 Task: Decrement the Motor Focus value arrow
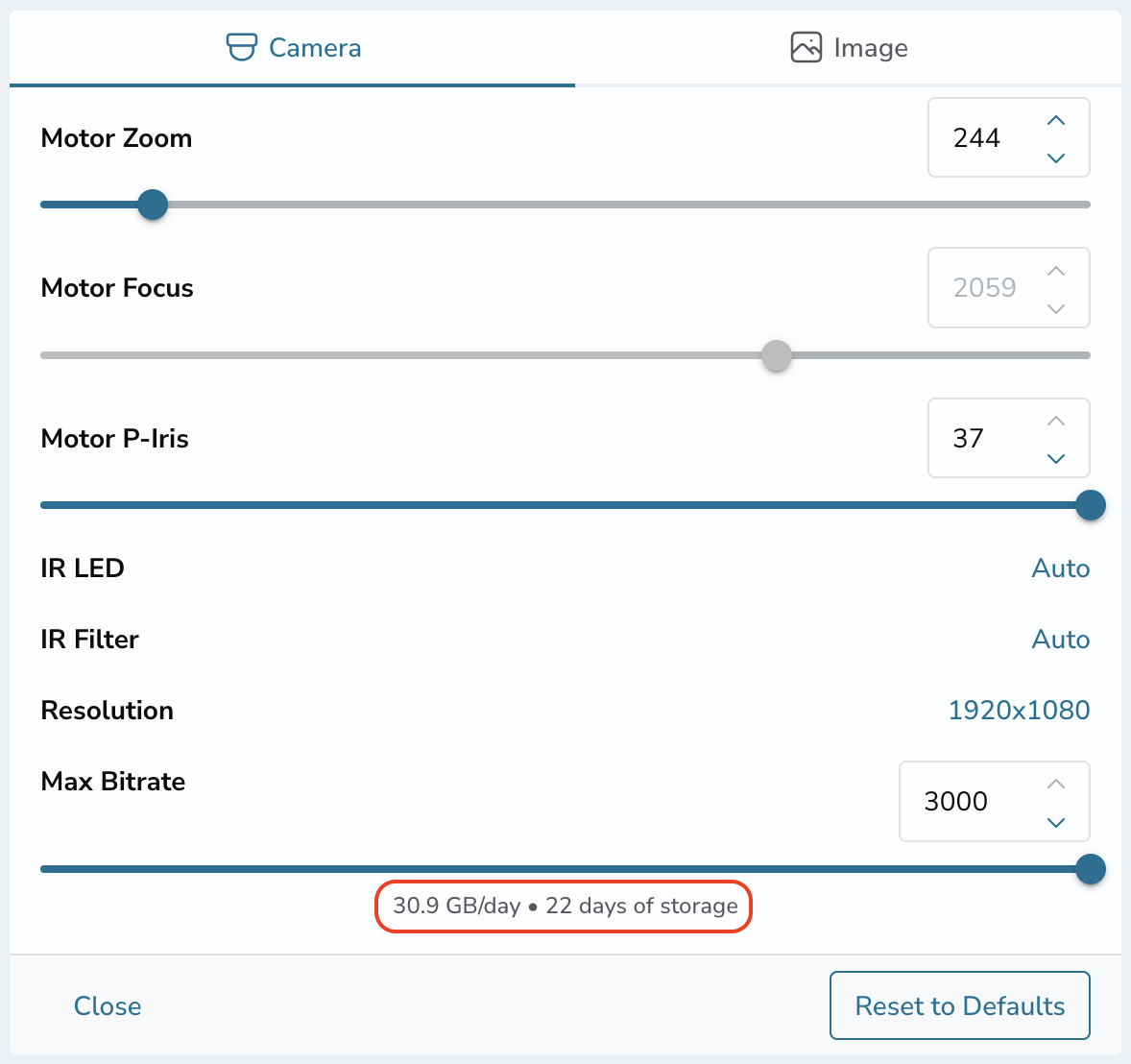pos(1056,309)
